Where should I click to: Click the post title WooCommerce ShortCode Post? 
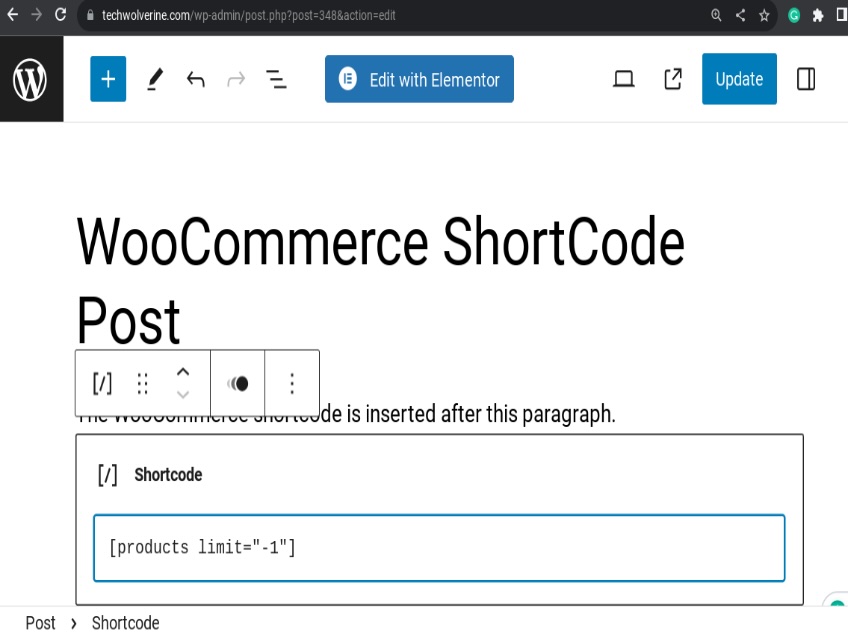380,280
